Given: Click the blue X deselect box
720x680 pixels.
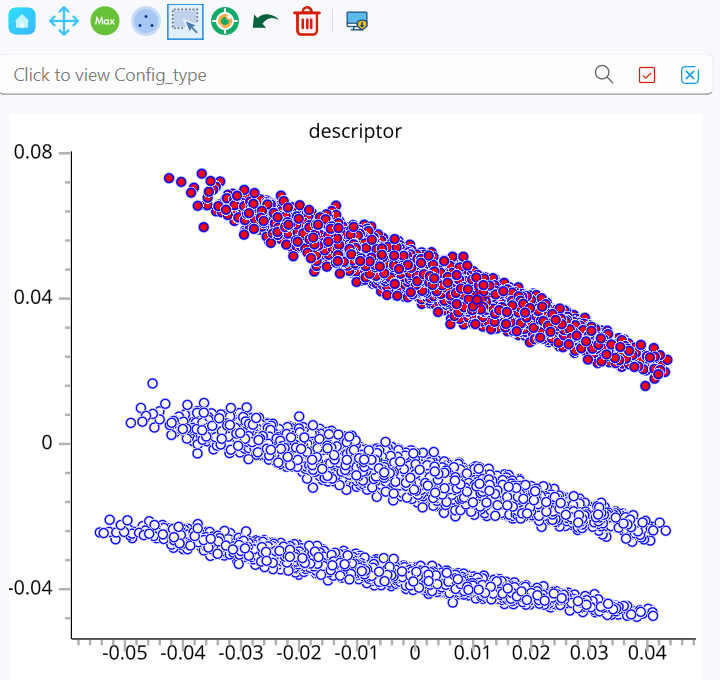Looking at the screenshot, I should (x=689, y=75).
